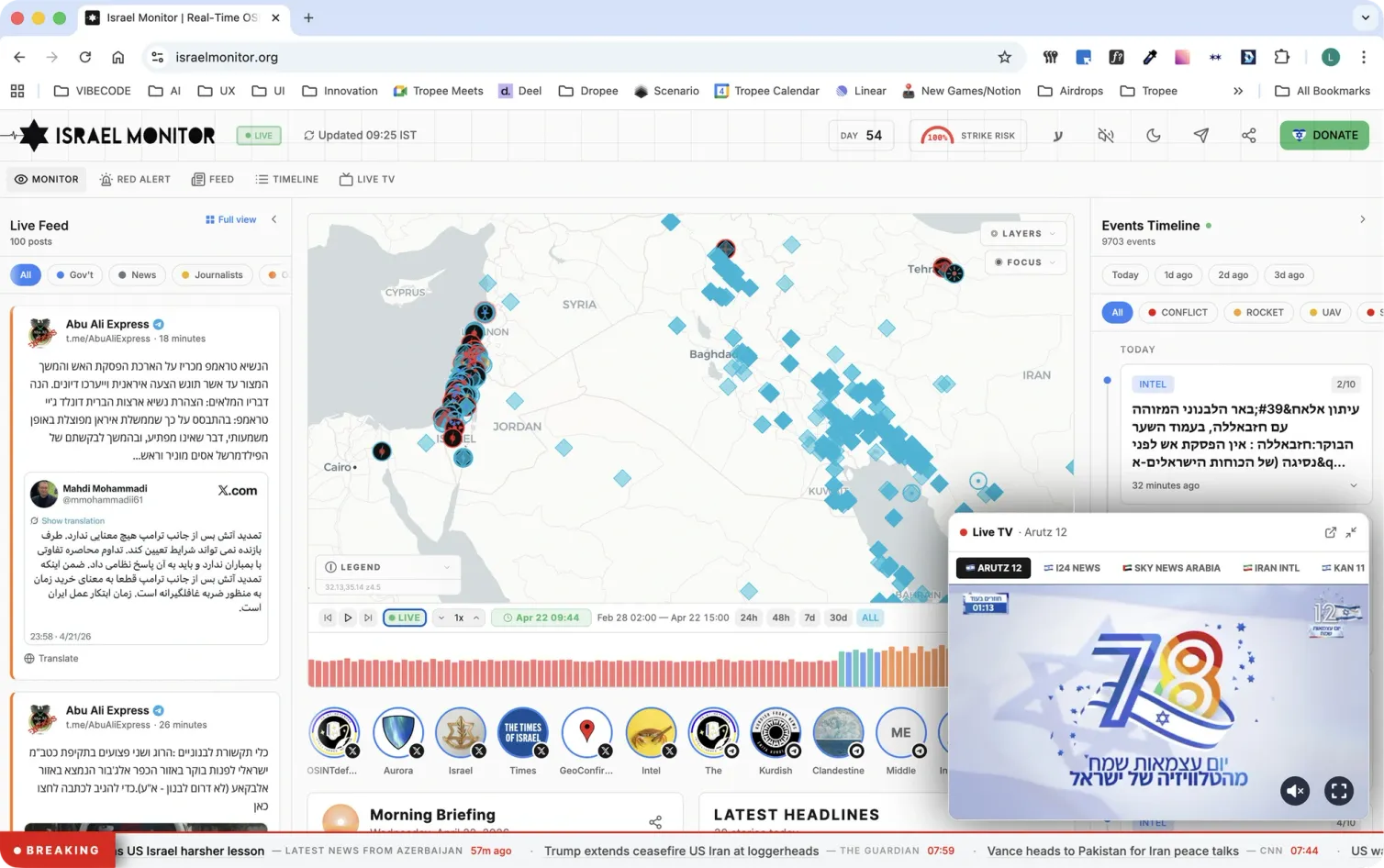Expand the map Legend panel
This screenshot has width=1384, height=868.
(388, 567)
